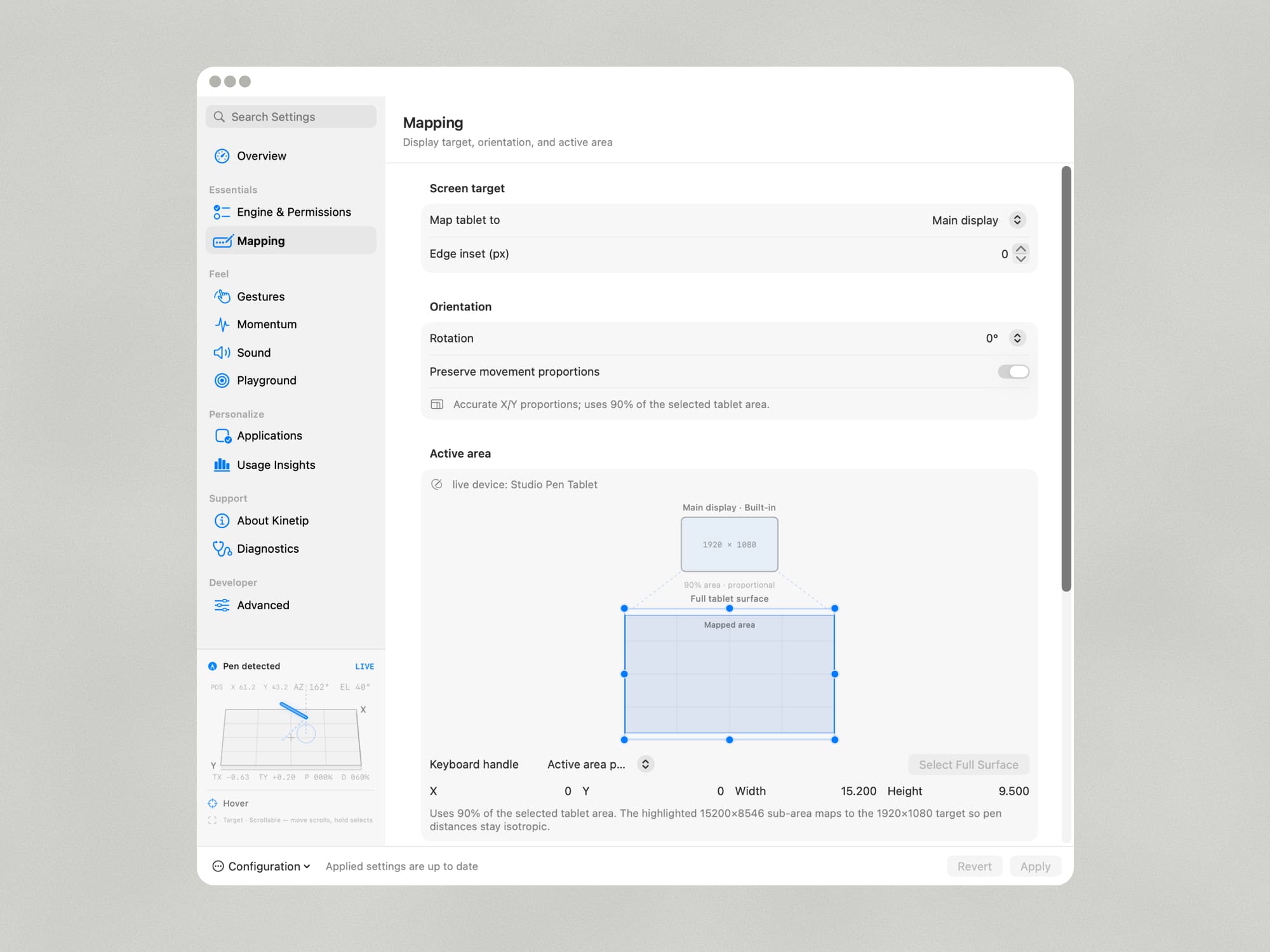
Task: Click the Momentum waveform icon
Action: pyautogui.click(x=222, y=324)
